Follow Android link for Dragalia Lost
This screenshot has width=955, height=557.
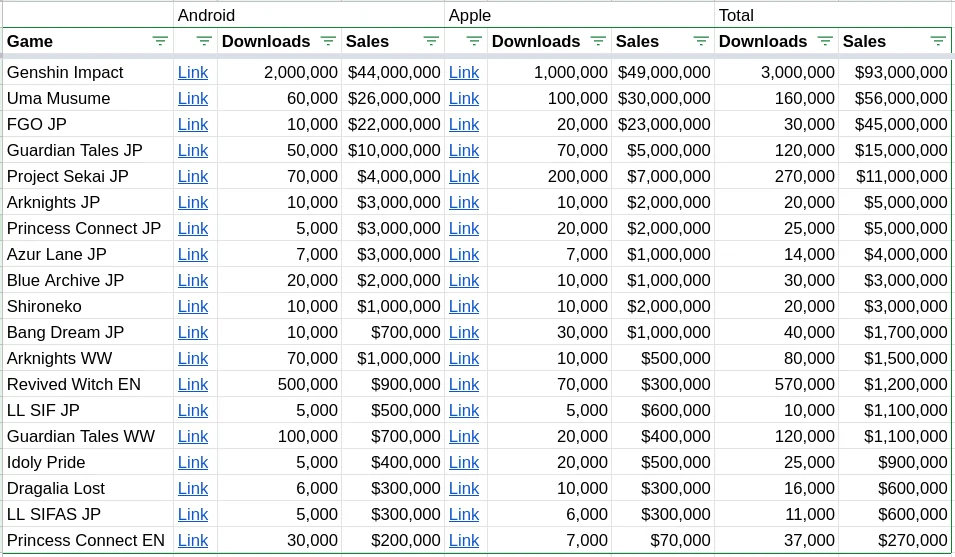click(193, 488)
